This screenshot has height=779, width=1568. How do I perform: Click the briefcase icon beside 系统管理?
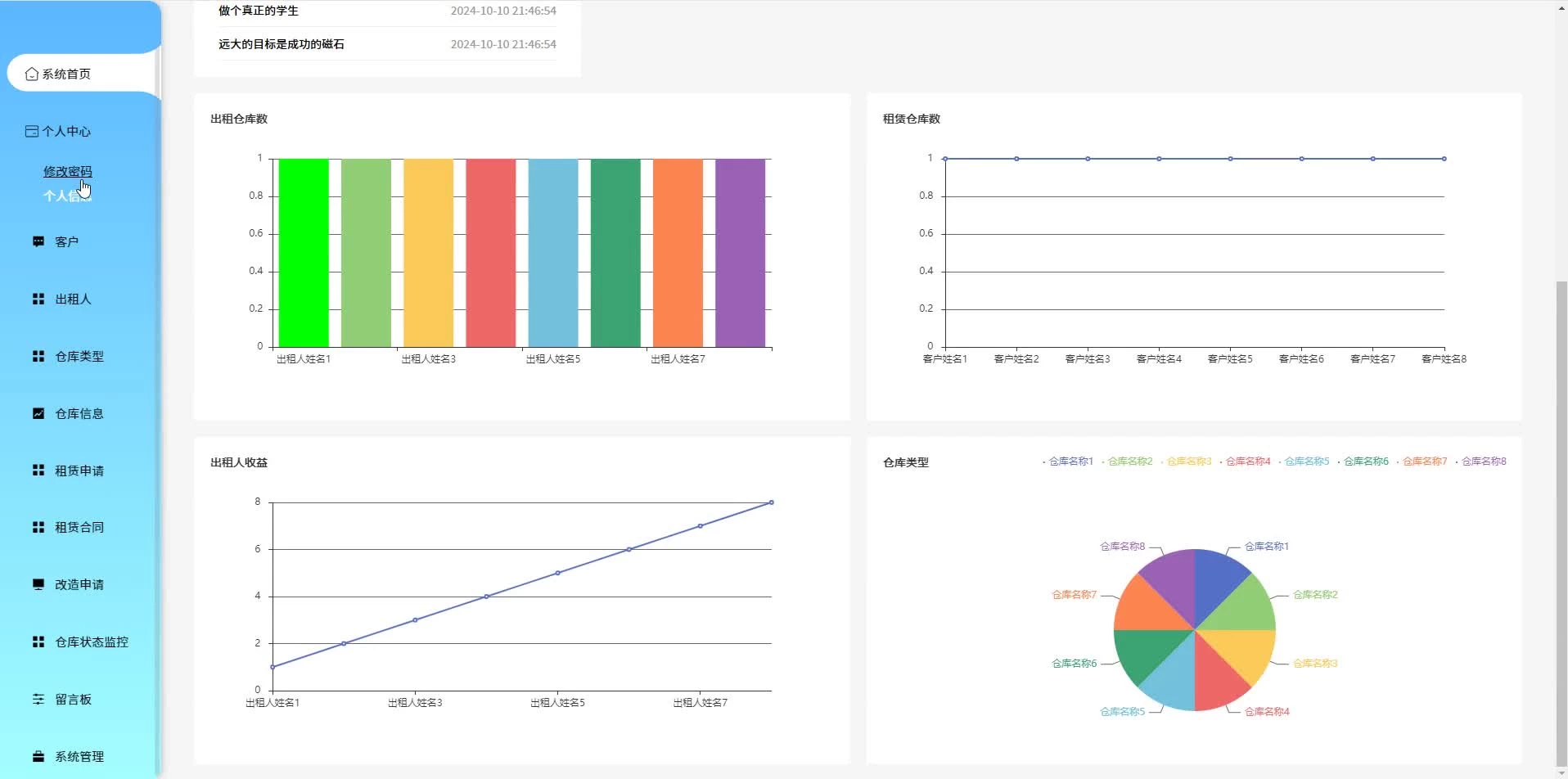click(38, 757)
